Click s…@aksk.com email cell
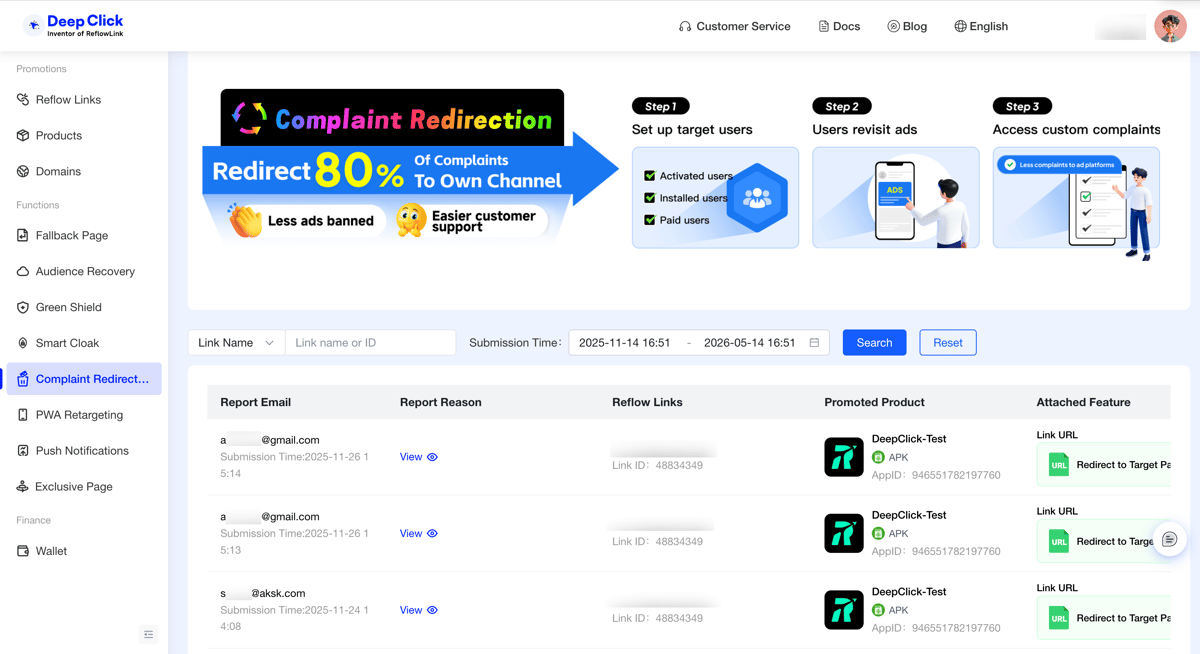 [x=263, y=593]
